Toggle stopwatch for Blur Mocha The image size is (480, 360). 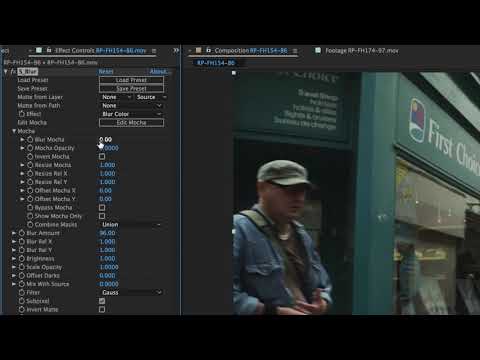coord(30,140)
